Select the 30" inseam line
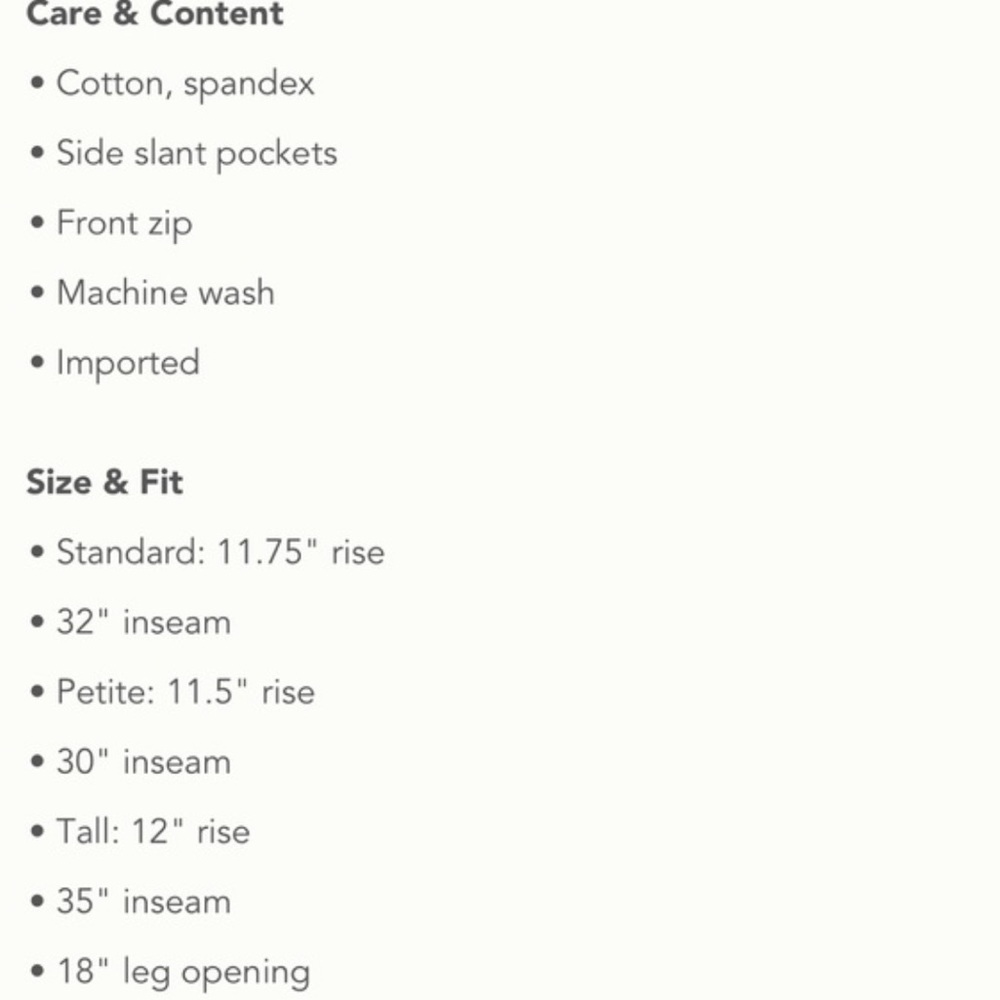 [143, 762]
